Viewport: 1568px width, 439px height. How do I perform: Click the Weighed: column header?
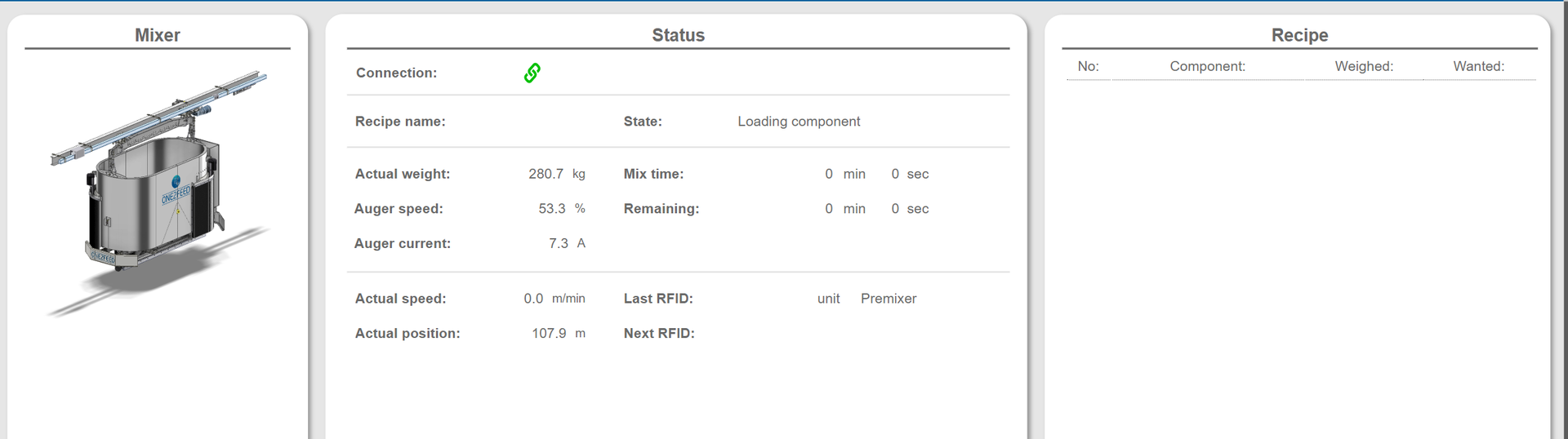click(x=1364, y=67)
